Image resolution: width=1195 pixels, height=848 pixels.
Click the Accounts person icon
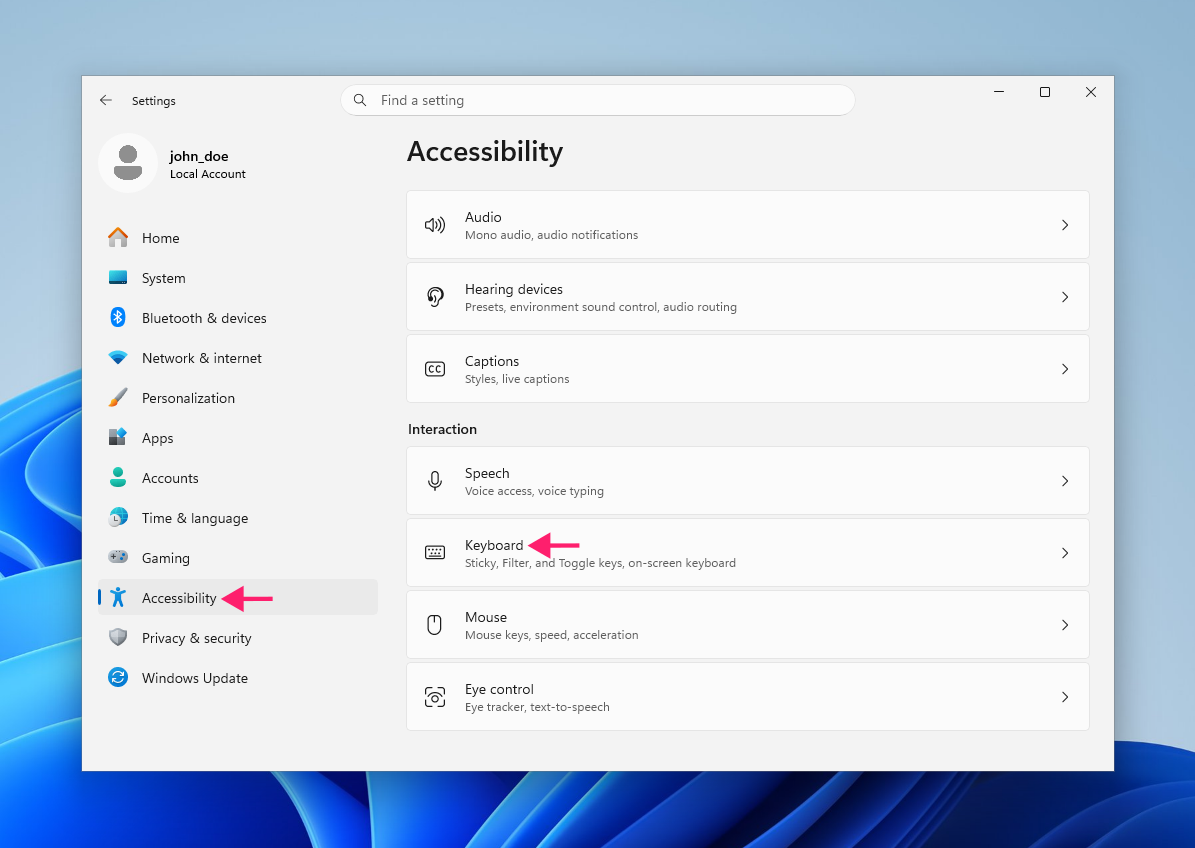pos(118,478)
